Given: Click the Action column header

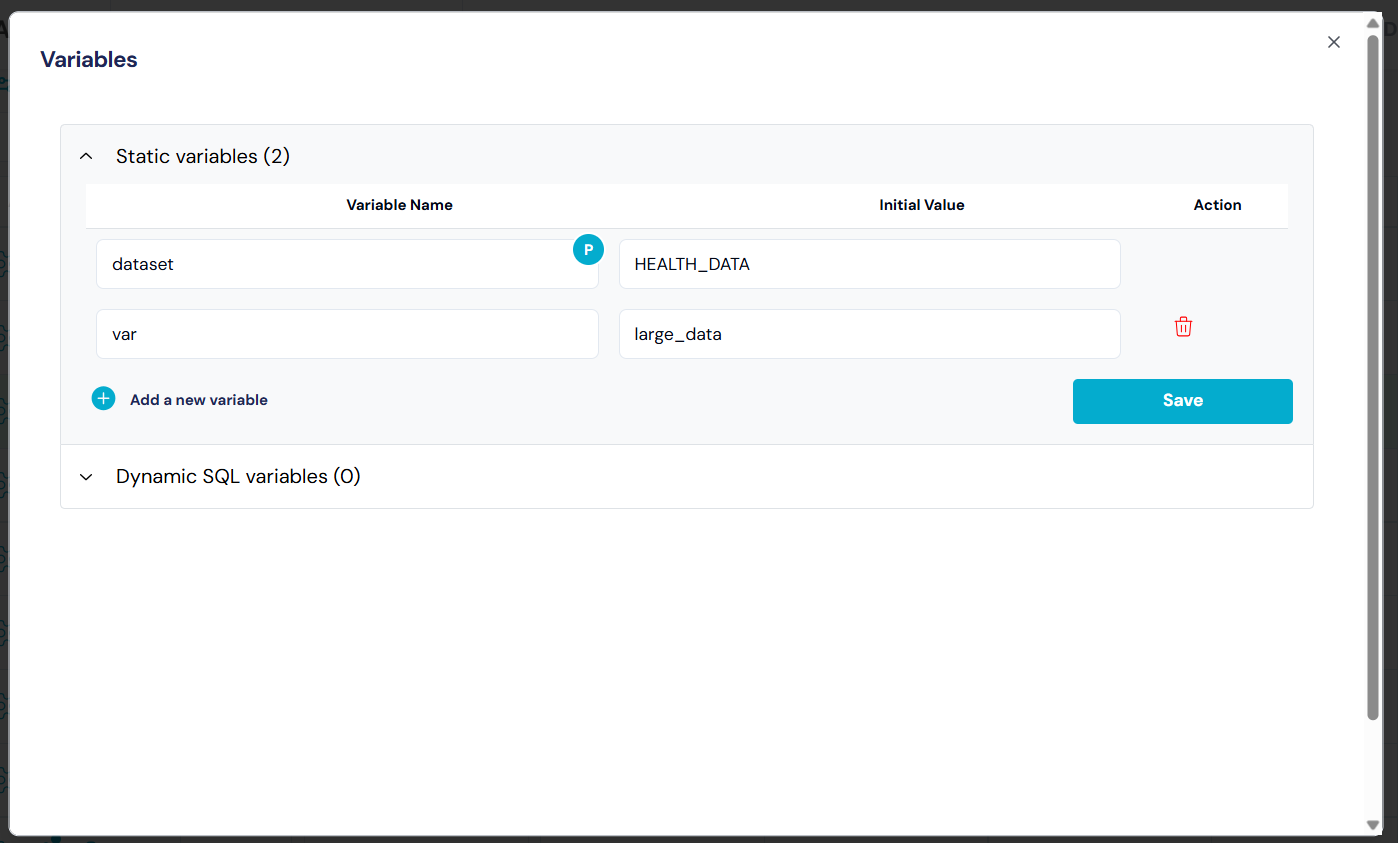Looking at the screenshot, I should pos(1217,205).
